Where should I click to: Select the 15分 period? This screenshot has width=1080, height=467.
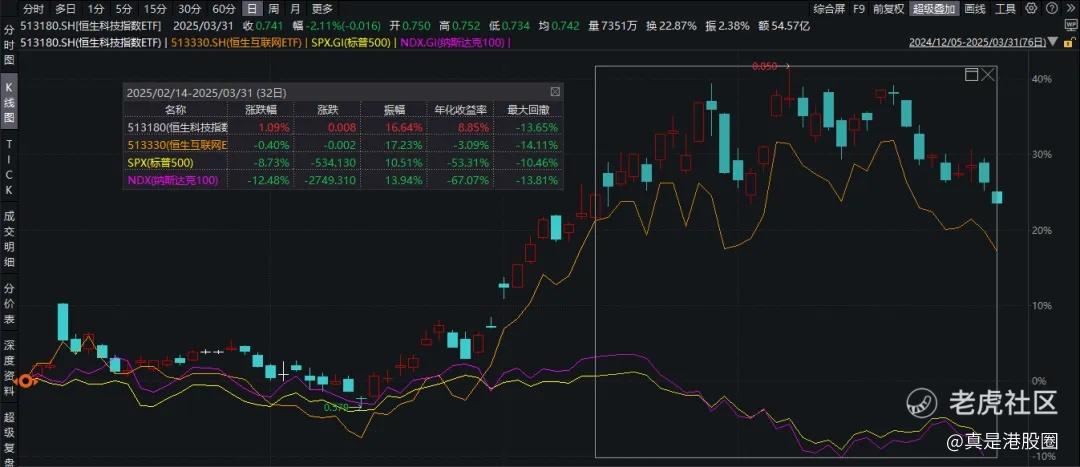[155, 9]
